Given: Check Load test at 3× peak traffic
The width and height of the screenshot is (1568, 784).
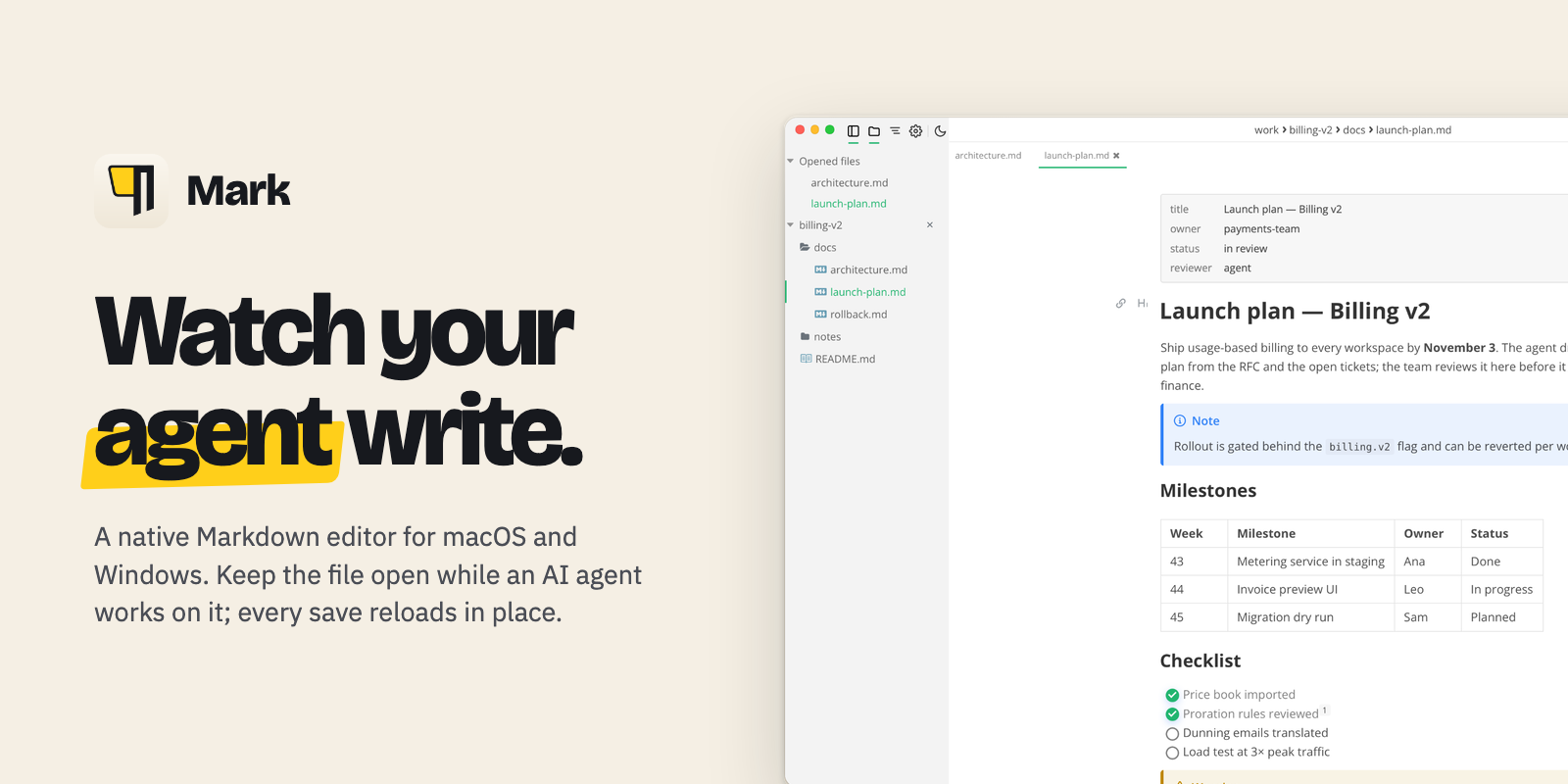Looking at the screenshot, I should point(1172,753).
